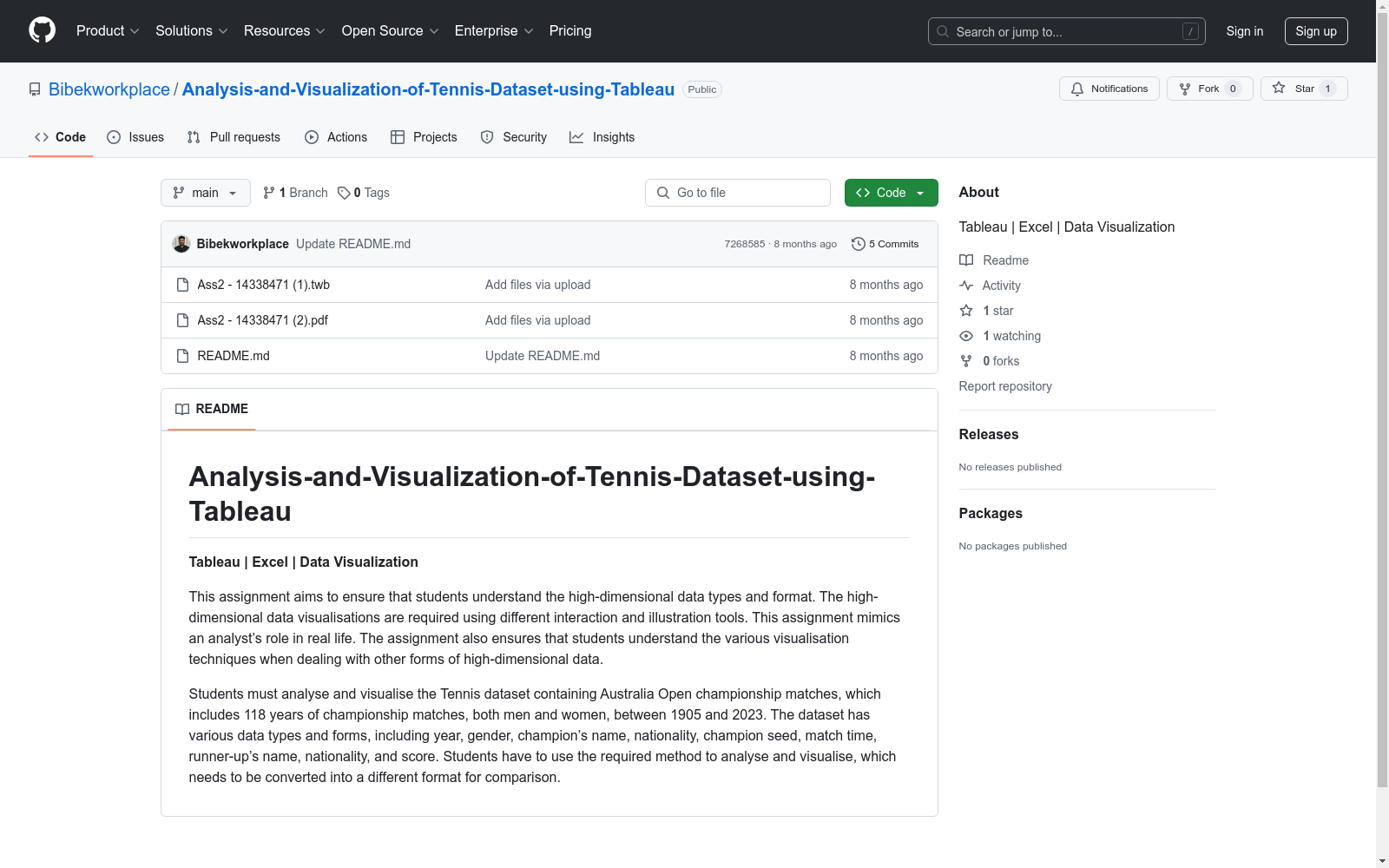Click the pulse icon next to Activity

[966, 286]
